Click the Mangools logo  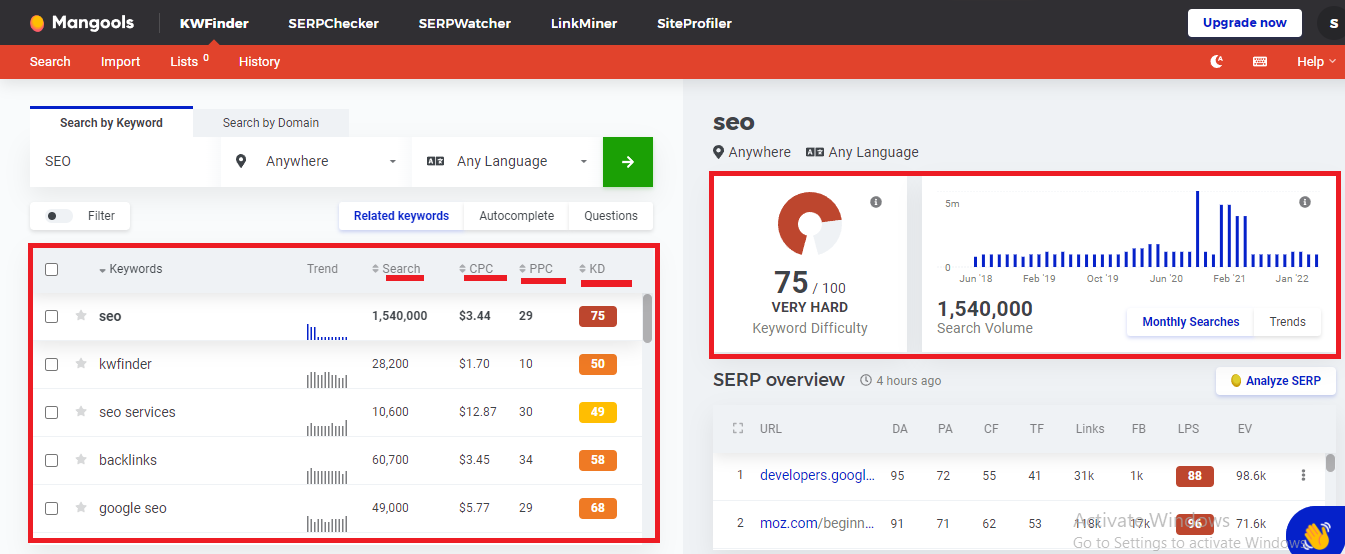(x=81, y=22)
